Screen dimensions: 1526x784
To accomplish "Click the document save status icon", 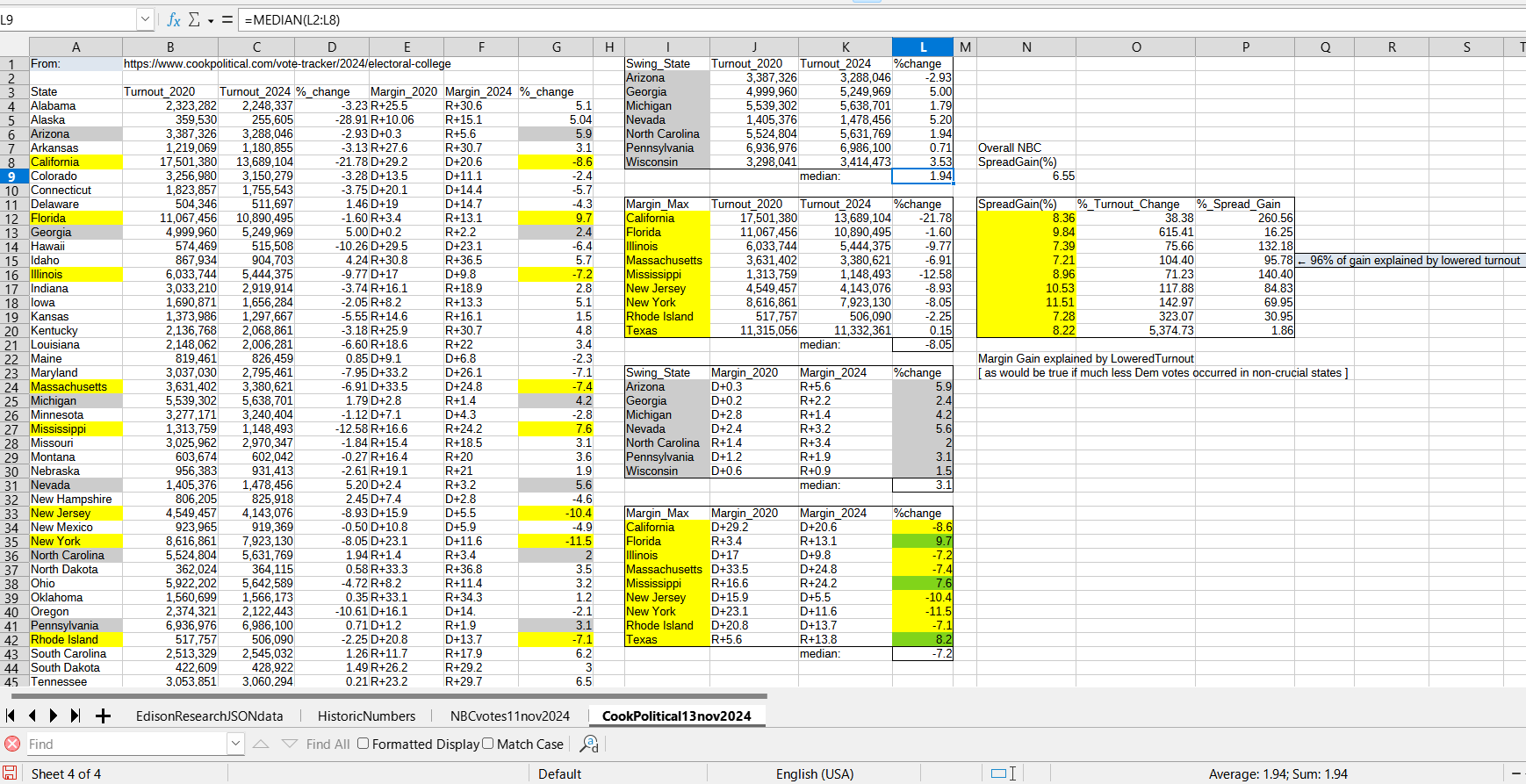I will (10, 773).
